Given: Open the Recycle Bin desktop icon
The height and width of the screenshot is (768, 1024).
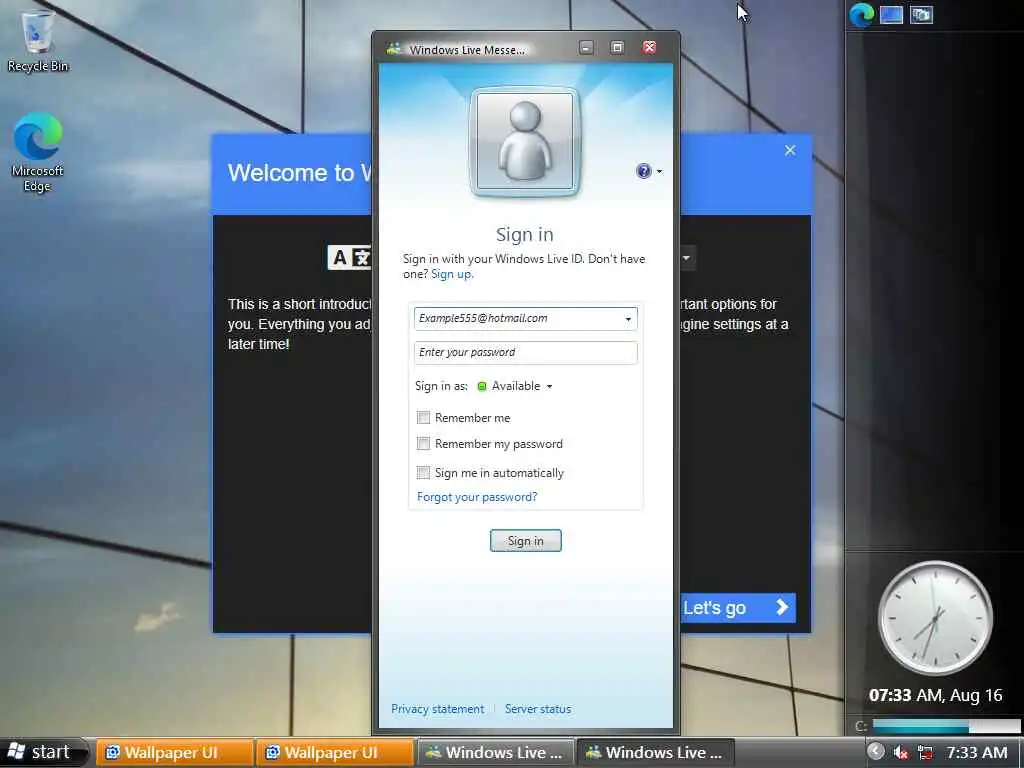Looking at the screenshot, I should [37, 40].
